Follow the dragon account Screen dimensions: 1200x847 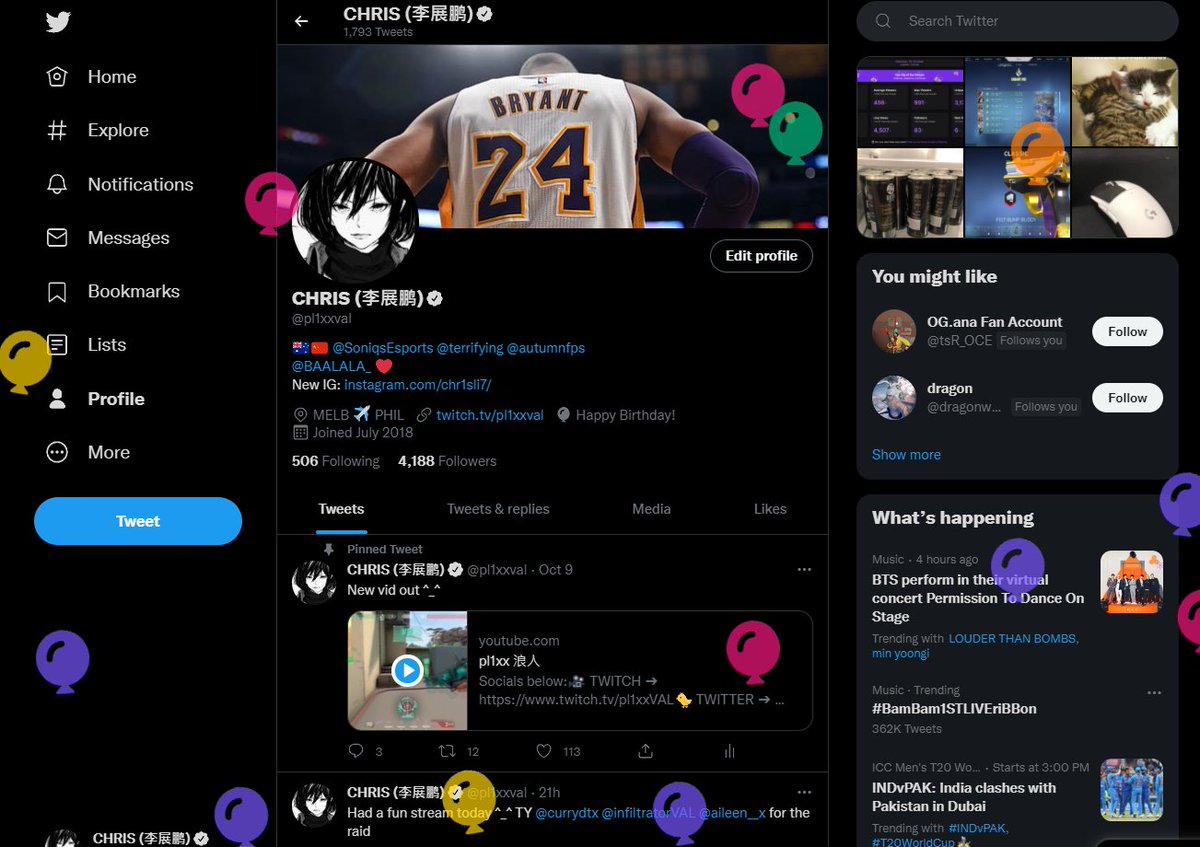click(x=1127, y=398)
